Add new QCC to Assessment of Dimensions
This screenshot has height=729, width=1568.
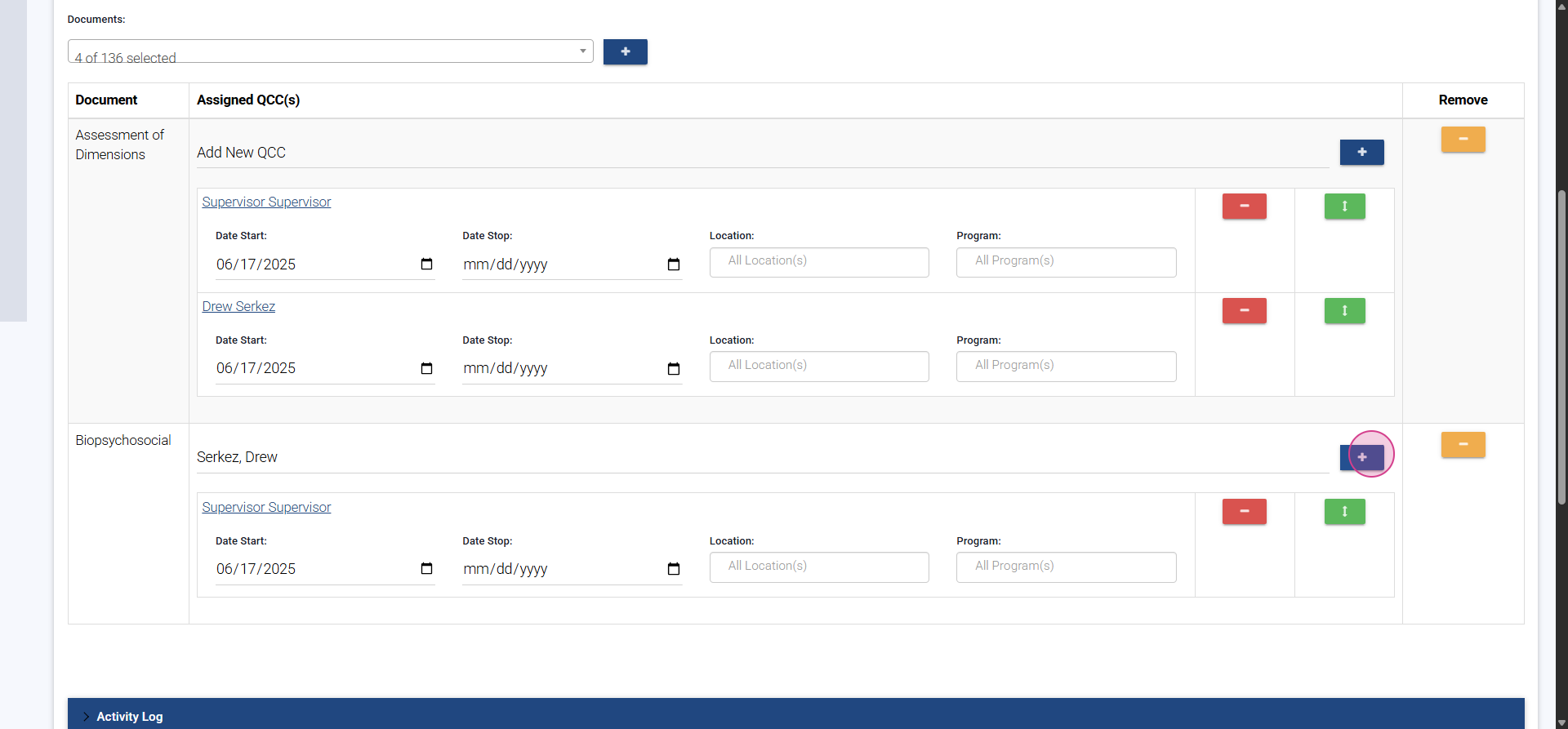pyautogui.click(x=1361, y=152)
